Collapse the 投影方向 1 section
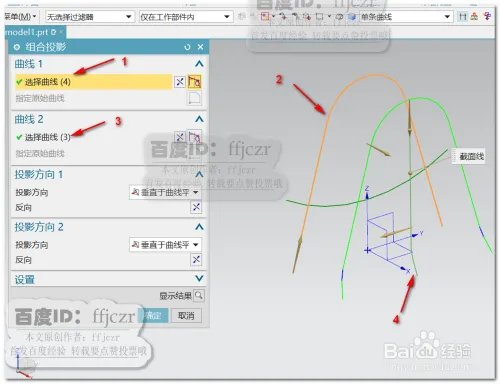 click(x=199, y=174)
